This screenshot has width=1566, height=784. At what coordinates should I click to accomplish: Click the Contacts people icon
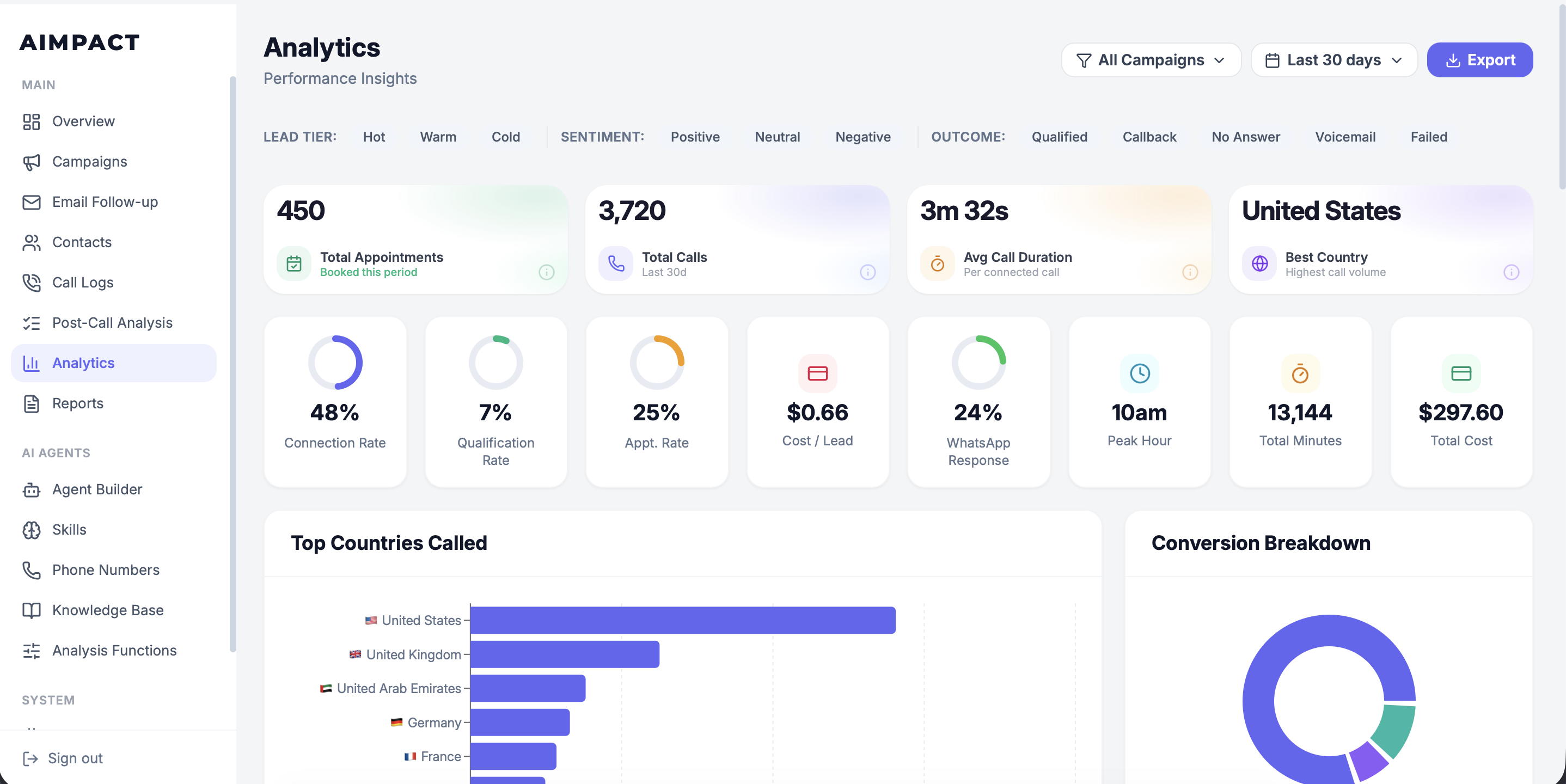pos(32,242)
